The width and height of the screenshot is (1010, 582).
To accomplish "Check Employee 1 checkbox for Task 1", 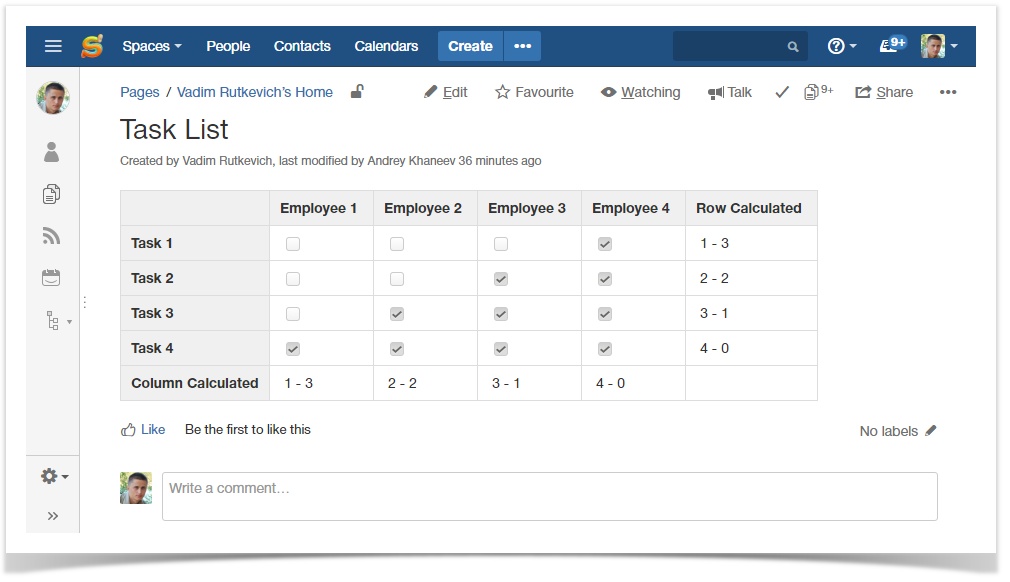I will (x=292, y=243).
